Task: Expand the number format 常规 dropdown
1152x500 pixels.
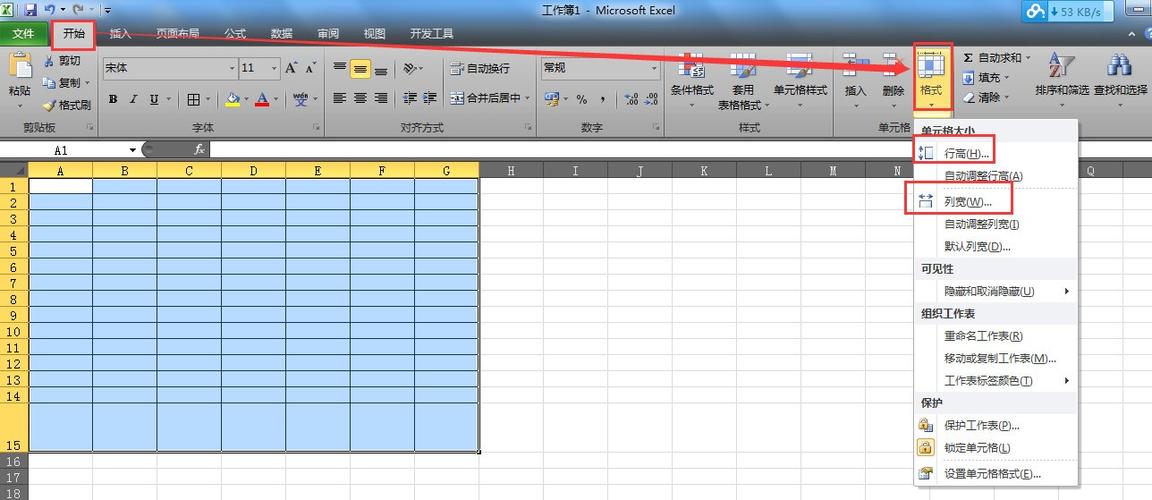Action: pos(654,68)
